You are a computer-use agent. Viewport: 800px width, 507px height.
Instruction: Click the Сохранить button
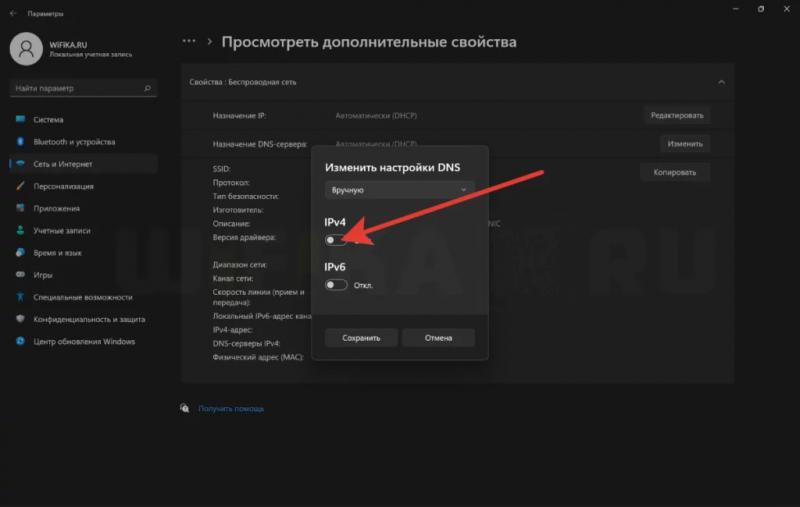[361, 338]
